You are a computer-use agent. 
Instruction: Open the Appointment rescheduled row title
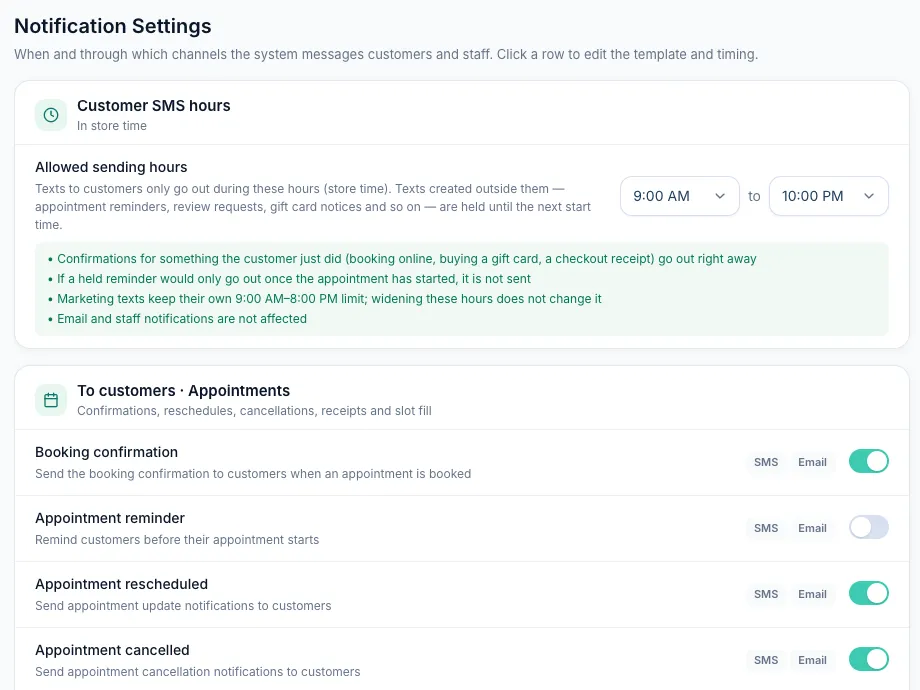click(x=121, y=584)
